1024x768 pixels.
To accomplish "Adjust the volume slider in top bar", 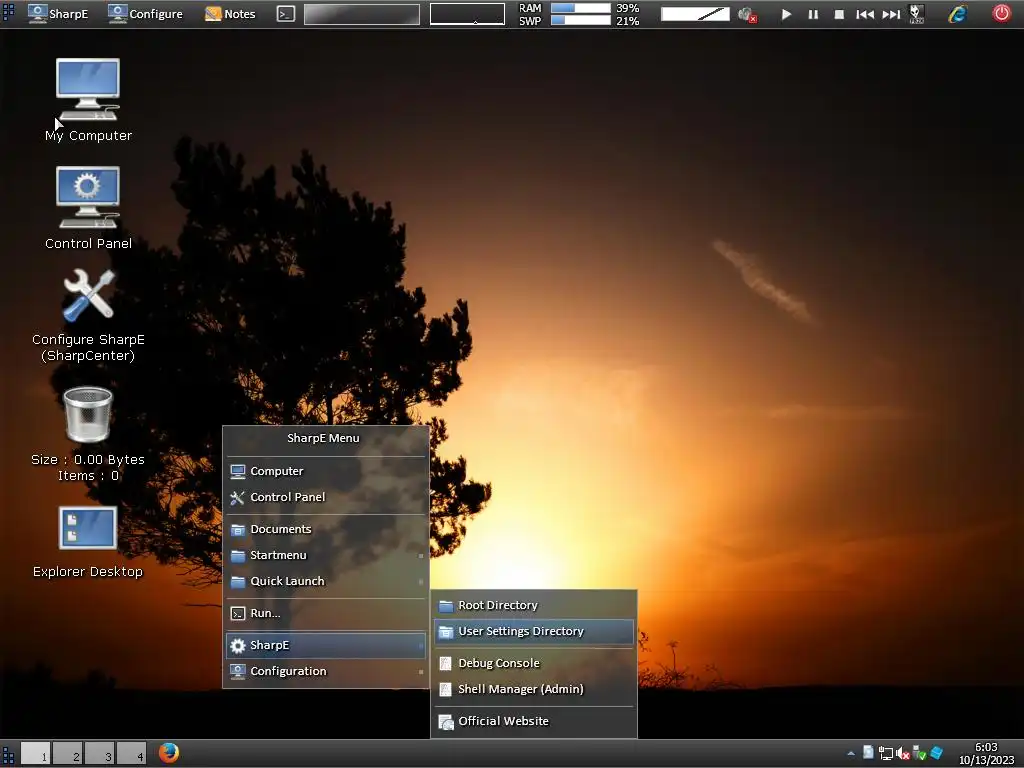I will point(695,14).
